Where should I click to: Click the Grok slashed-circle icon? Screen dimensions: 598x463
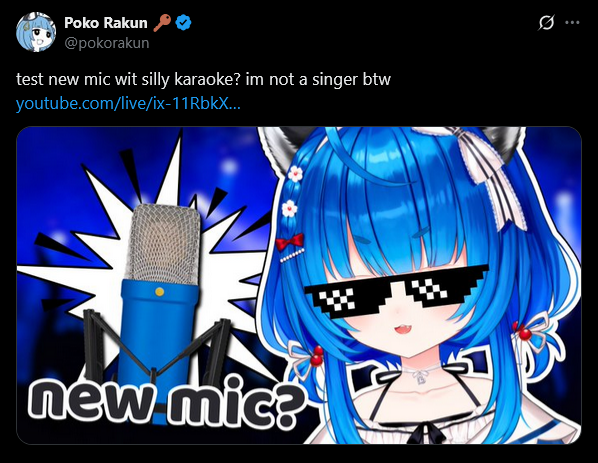click(x=546, y=23)
